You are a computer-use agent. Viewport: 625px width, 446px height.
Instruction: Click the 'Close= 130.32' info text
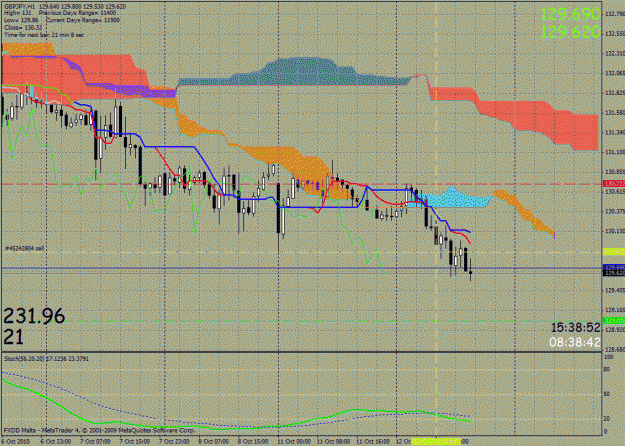[x=23, y=28]
